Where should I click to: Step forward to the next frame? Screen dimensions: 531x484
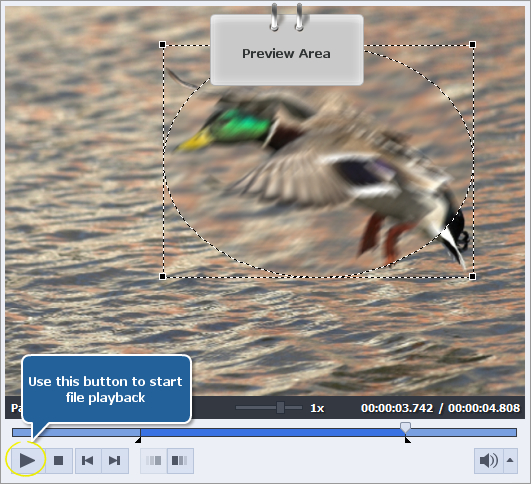(x=115, y=461)
